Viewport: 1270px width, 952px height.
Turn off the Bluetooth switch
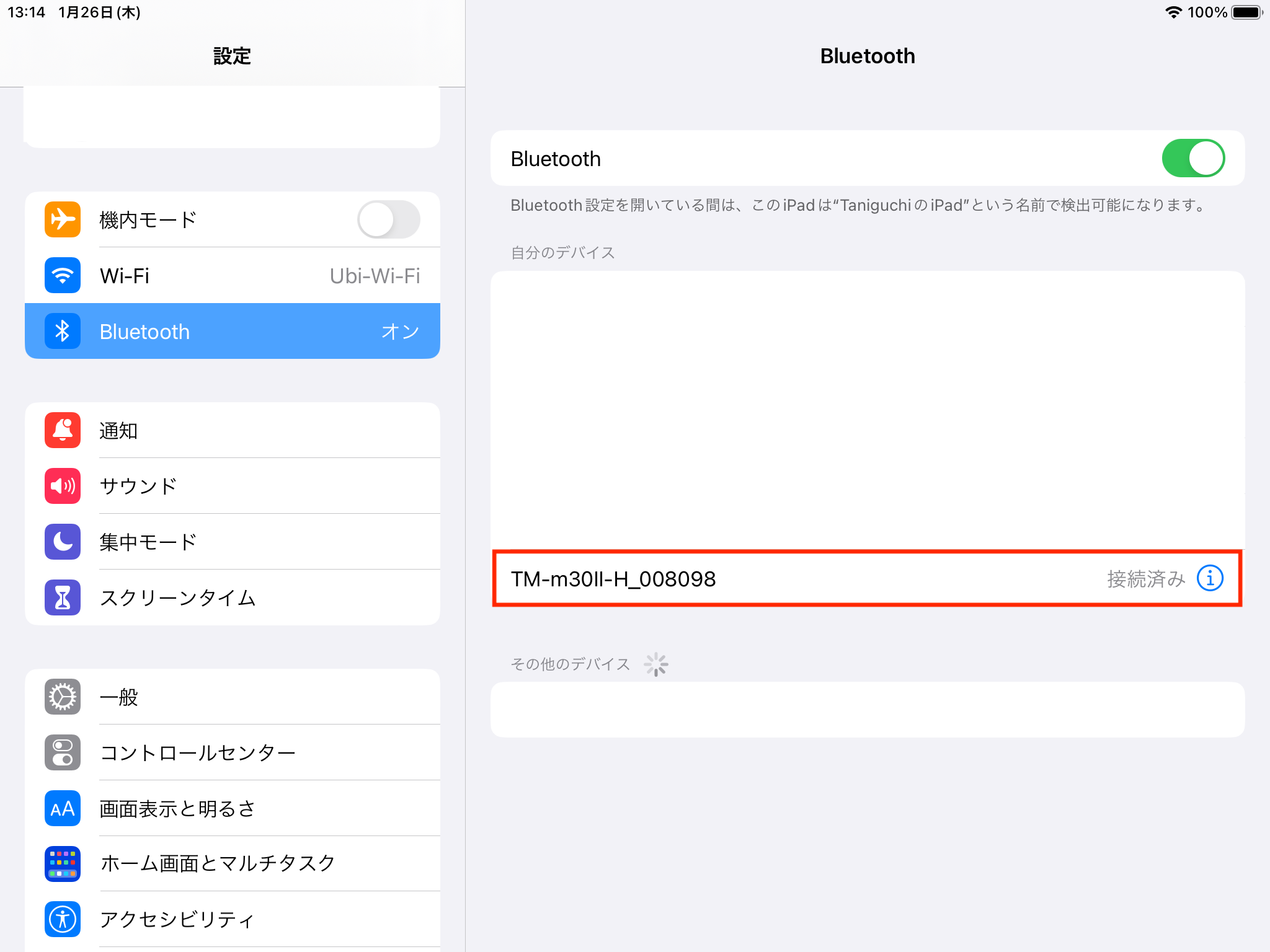coord(1193,158)
